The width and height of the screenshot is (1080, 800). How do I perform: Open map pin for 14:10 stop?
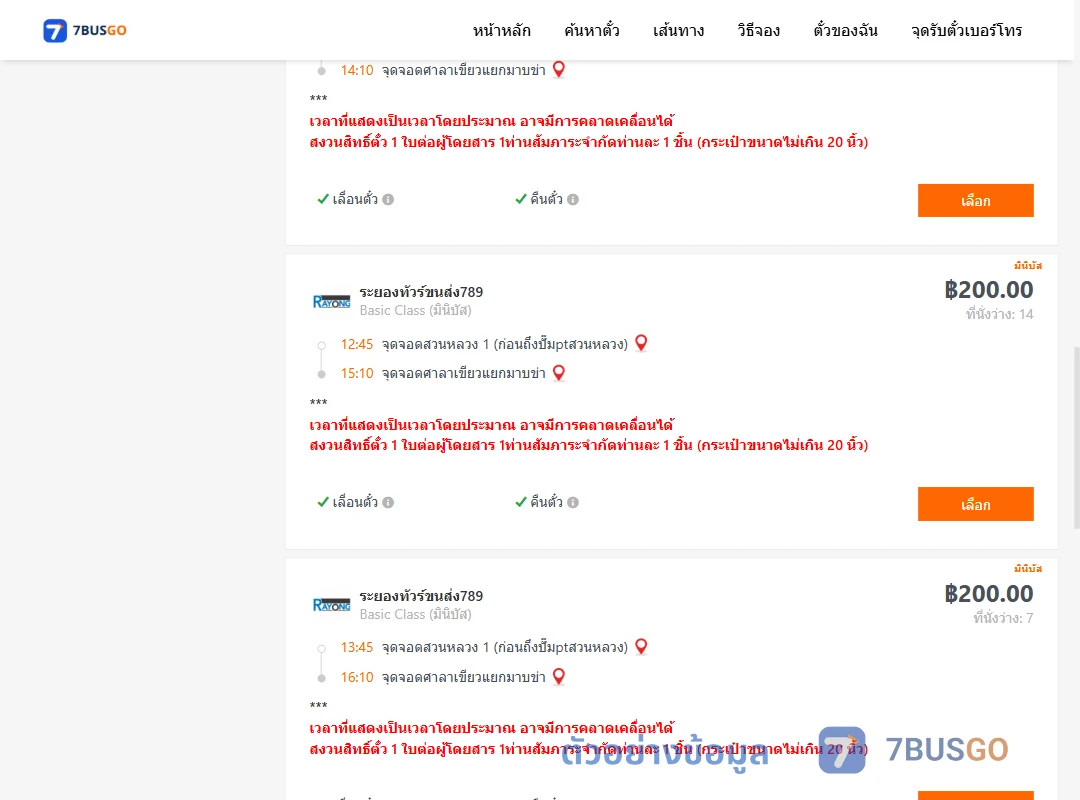[559, 70]
